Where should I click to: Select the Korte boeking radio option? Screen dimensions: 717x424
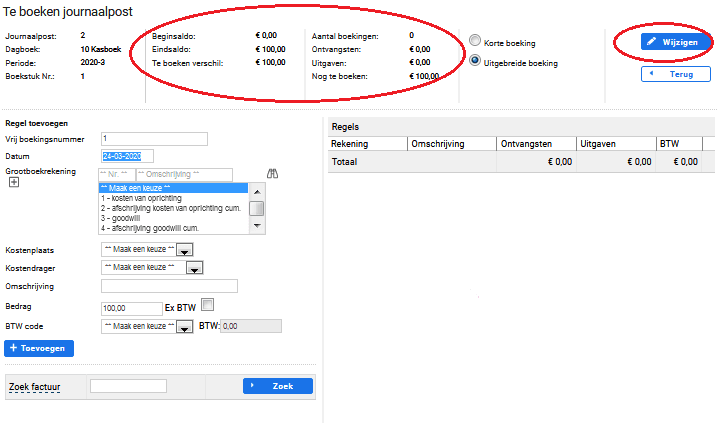[x=475, y=41]
